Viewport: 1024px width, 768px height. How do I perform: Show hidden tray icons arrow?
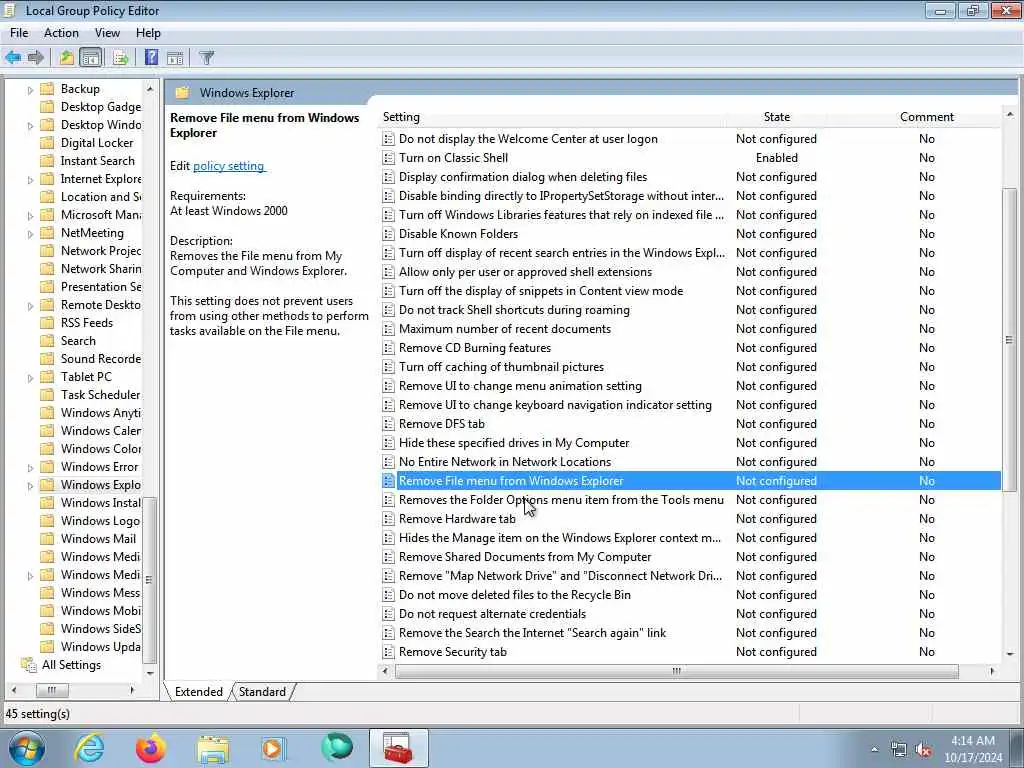[x=874, y=750]
